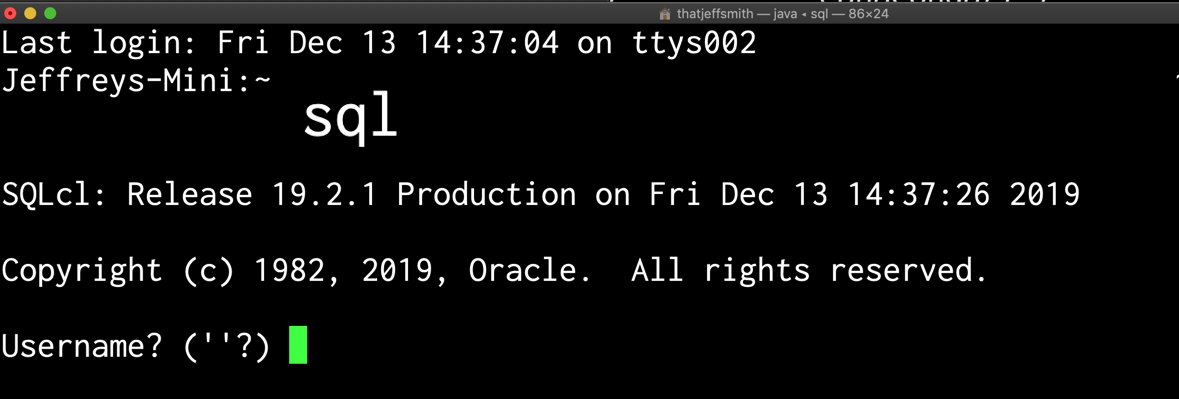Click the word Production in the banner
Image resolution: width=1179 pixels, height=399 pixels.
[x=486, y=195]
